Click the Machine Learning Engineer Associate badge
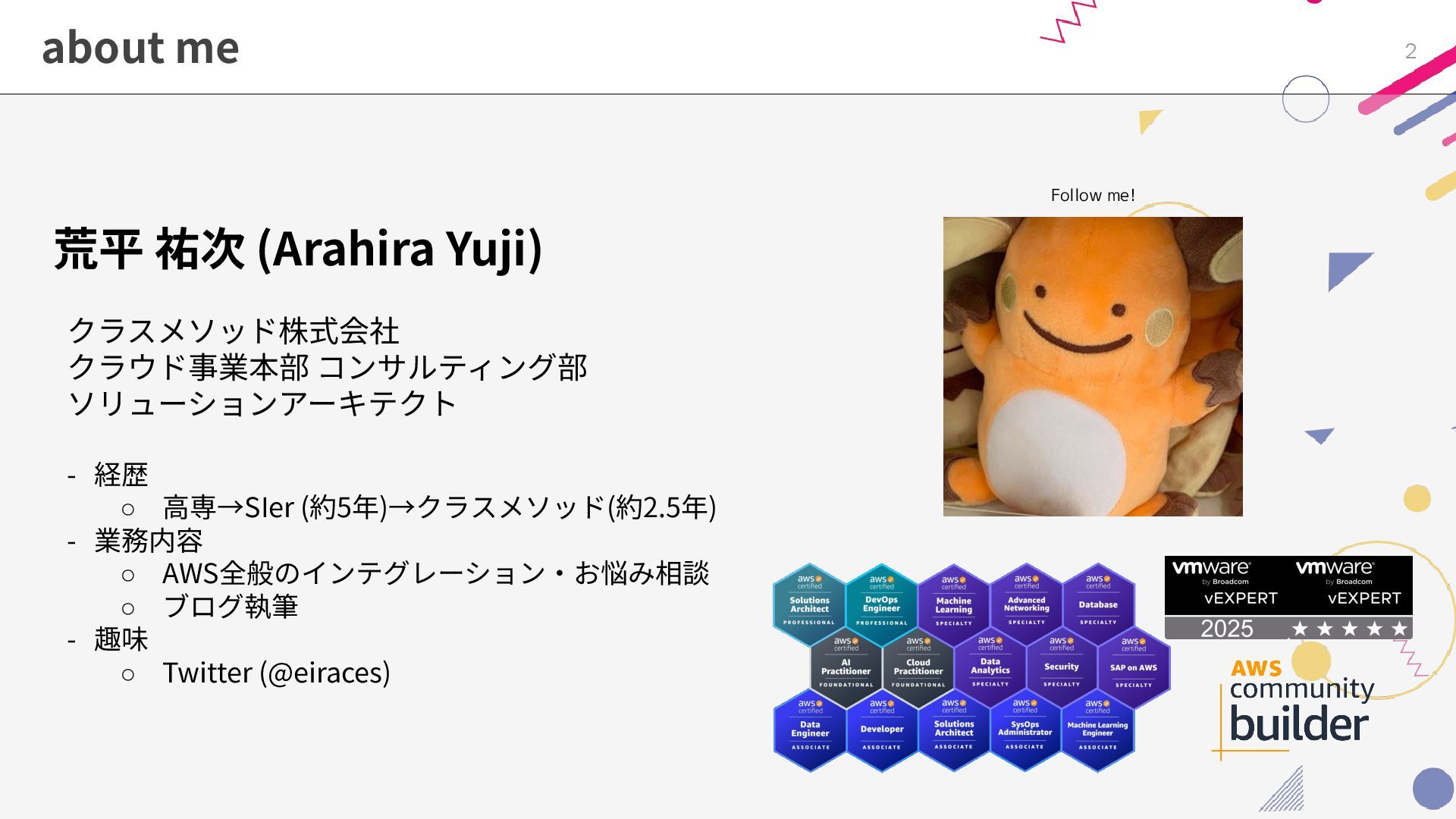Viewport: 1456px width, 819px height. (1097, 730)
